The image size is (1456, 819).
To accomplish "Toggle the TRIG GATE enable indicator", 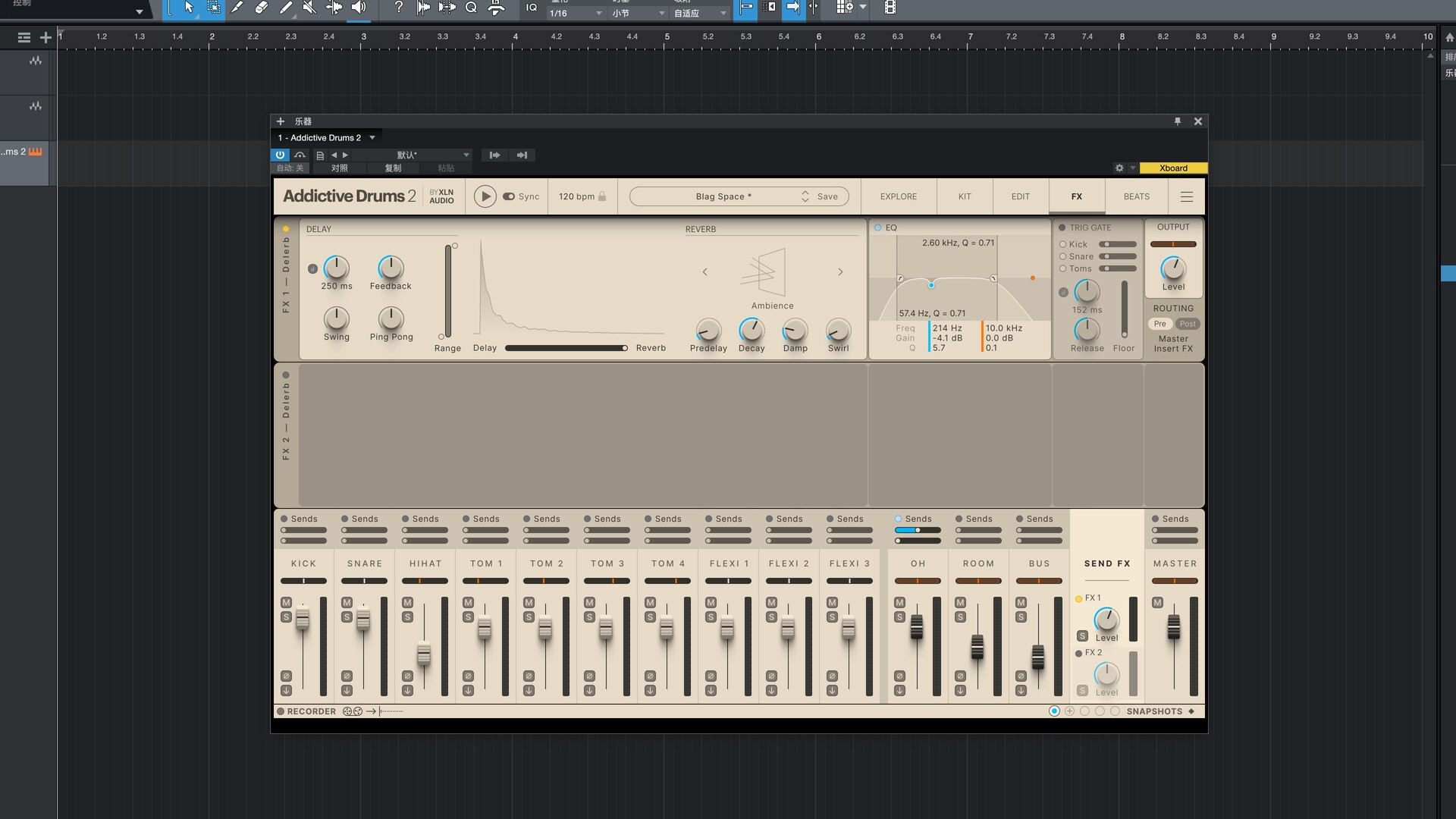I will point(1062,227).
